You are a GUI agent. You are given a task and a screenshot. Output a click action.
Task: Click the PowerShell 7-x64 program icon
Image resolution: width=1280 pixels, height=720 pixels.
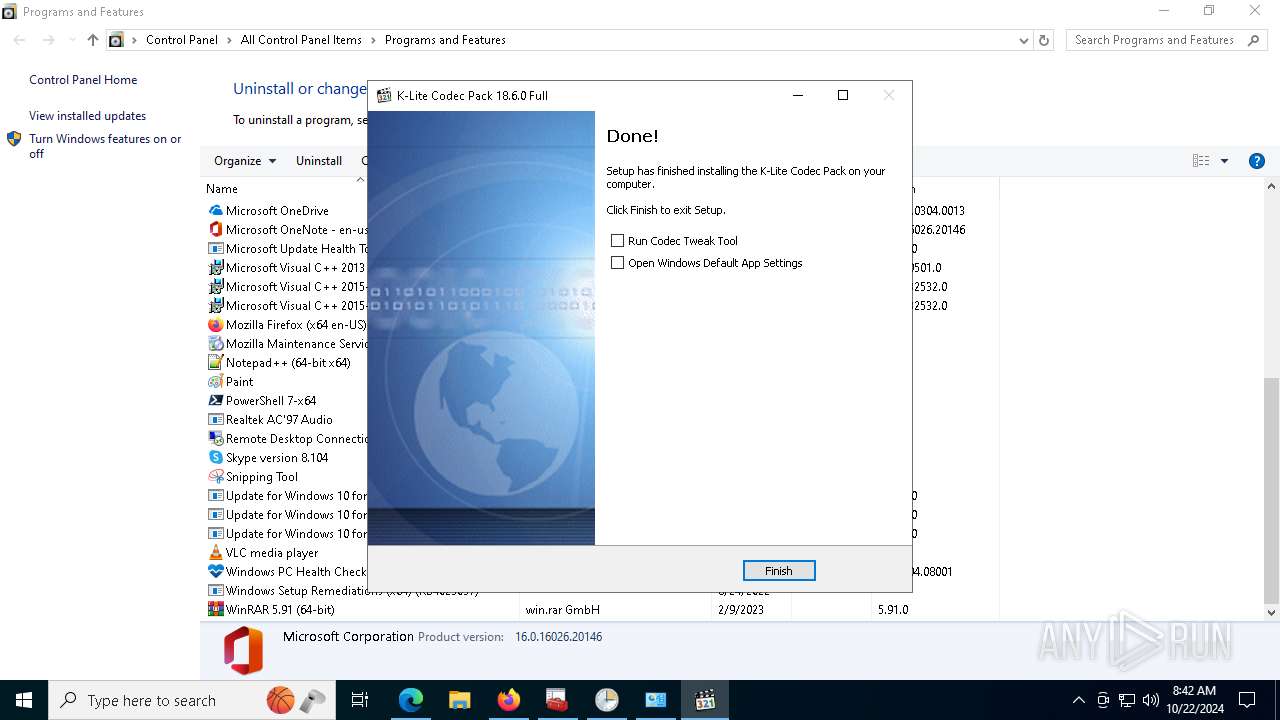click(x=215, y=401)
